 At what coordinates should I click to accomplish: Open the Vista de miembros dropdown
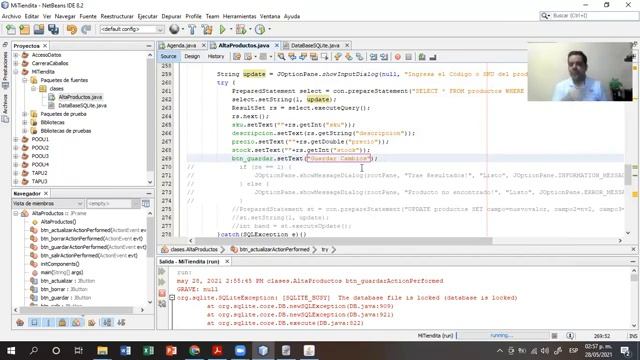pos(48,203)
